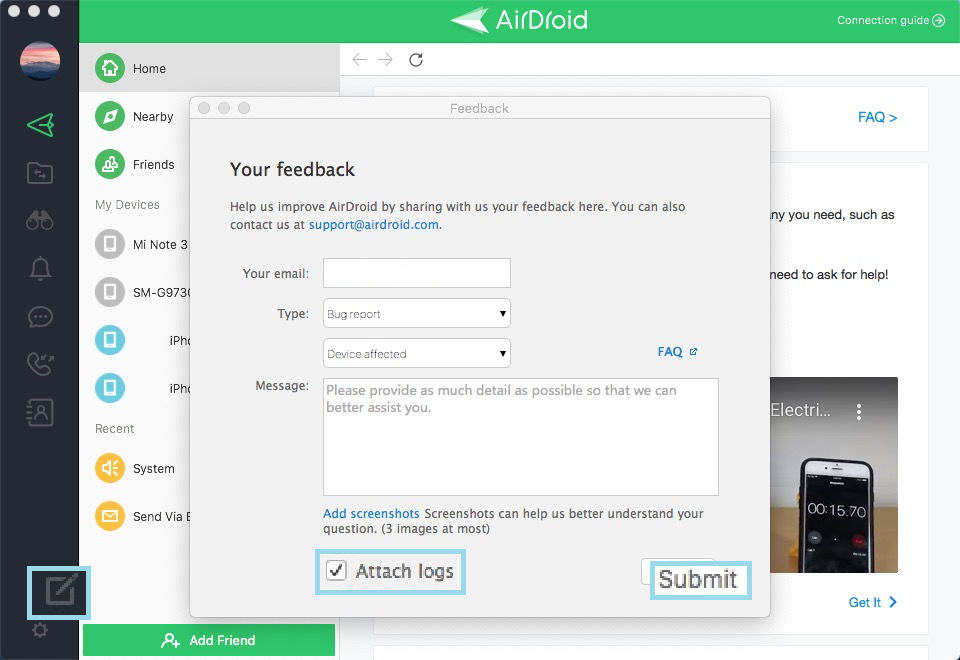
Task: Click into the Message text area
Action: [x=520, y=437]
